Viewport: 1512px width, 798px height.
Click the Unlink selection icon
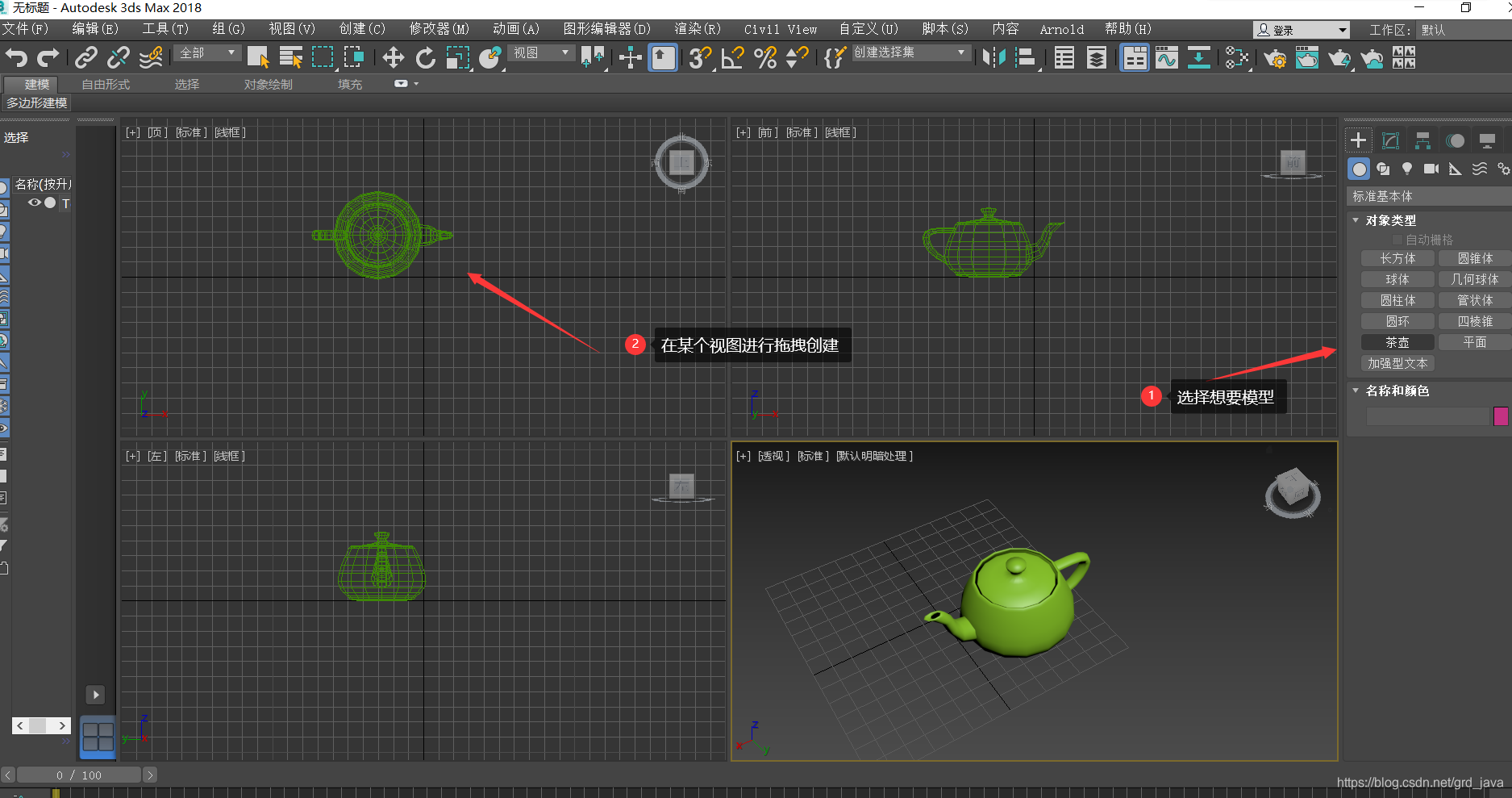pos(119,58)
